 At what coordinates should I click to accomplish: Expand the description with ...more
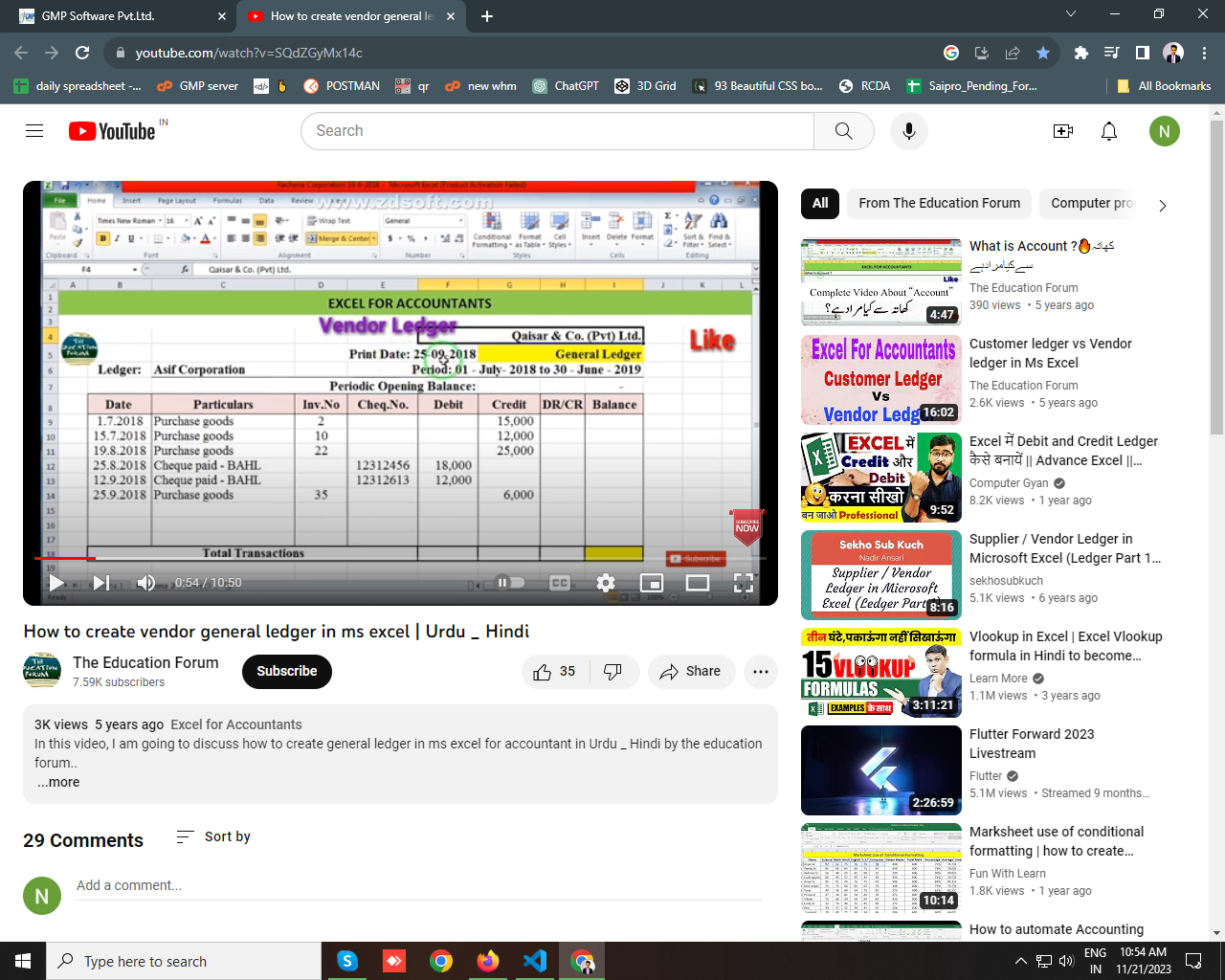click(58, 782)
